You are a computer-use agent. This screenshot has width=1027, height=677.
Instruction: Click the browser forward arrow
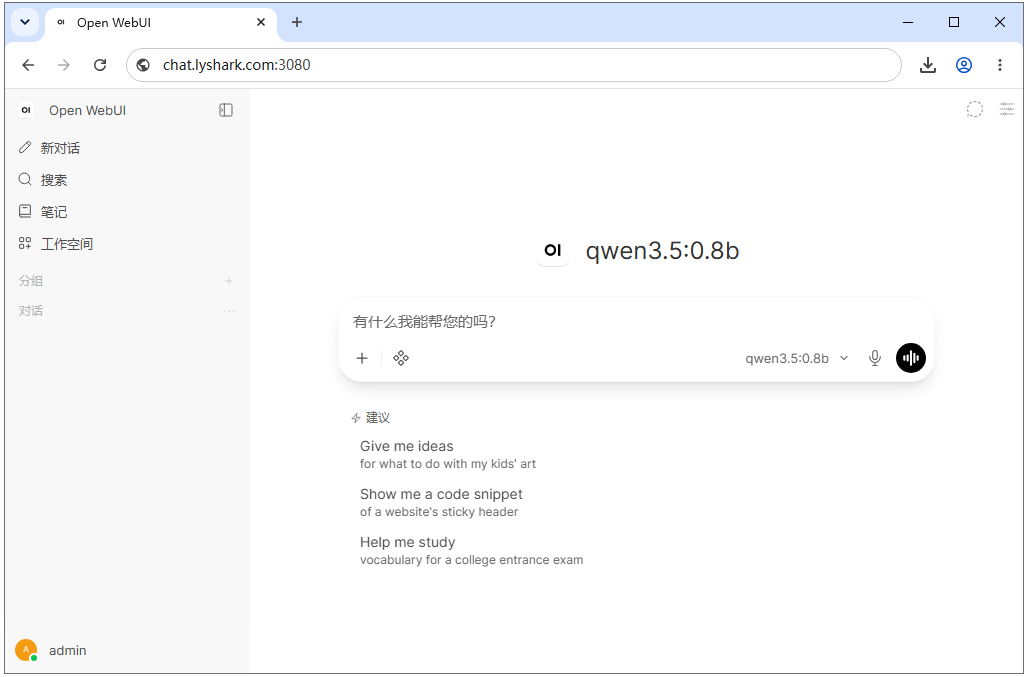click(x=64, y=65)
